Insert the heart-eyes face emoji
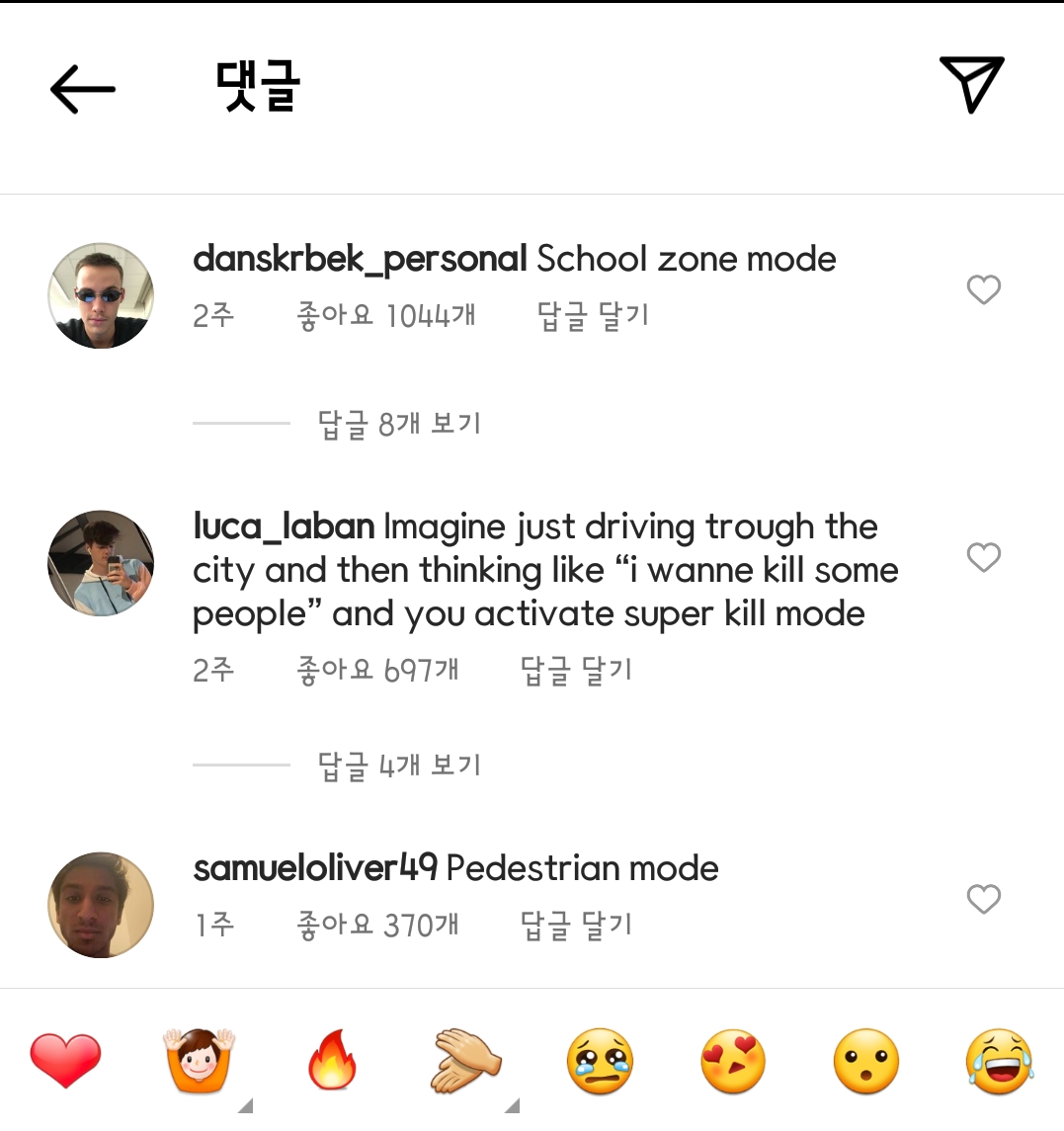This screenshot has width=1064, height=1131. 733,1062
